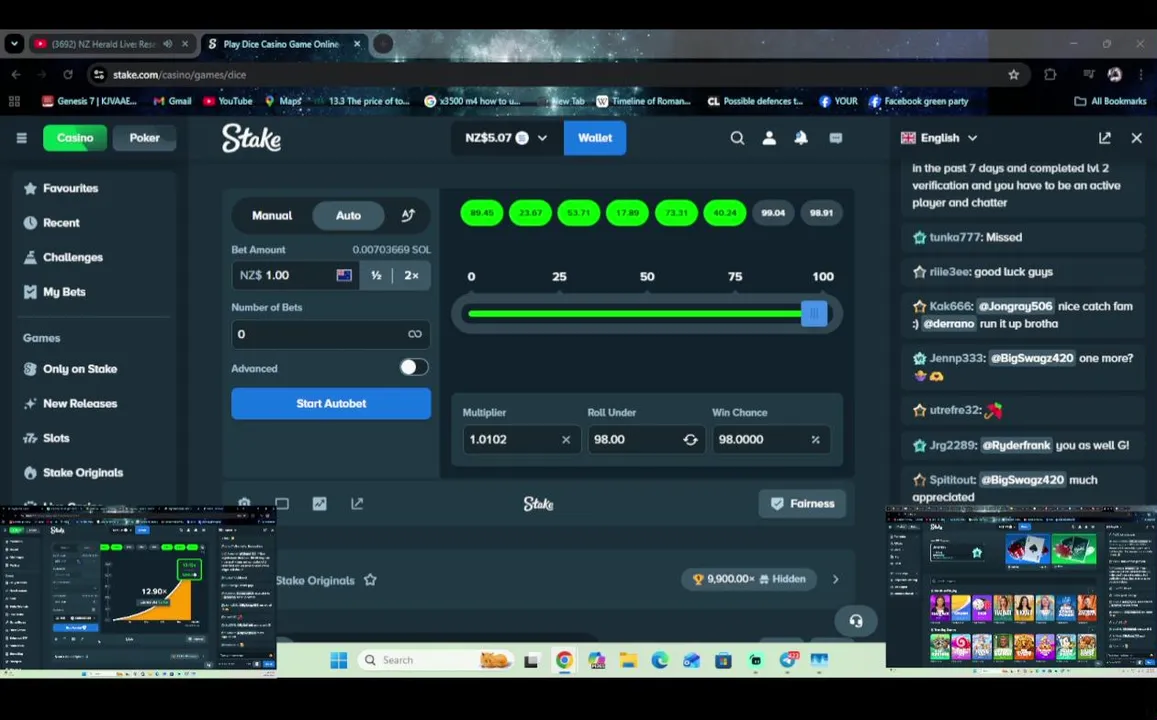
Task: Click the dice slider handle
Action: coord(814,314)
